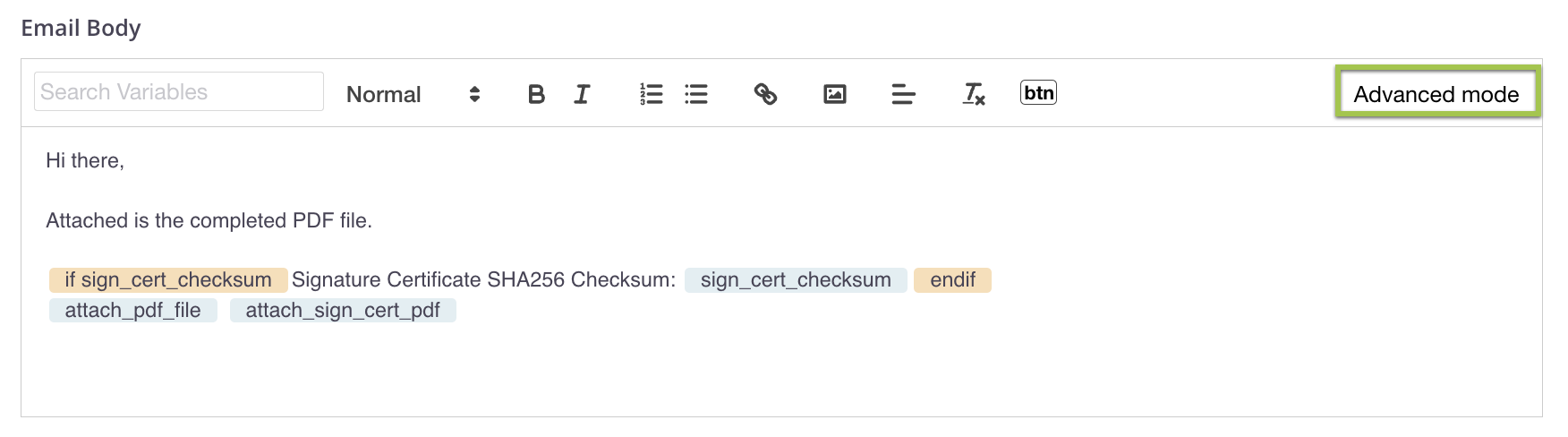The image size is (1568, 437).
Task: Select the 'if sign_cert_checksum' condition tag
Action: point(168,280)
